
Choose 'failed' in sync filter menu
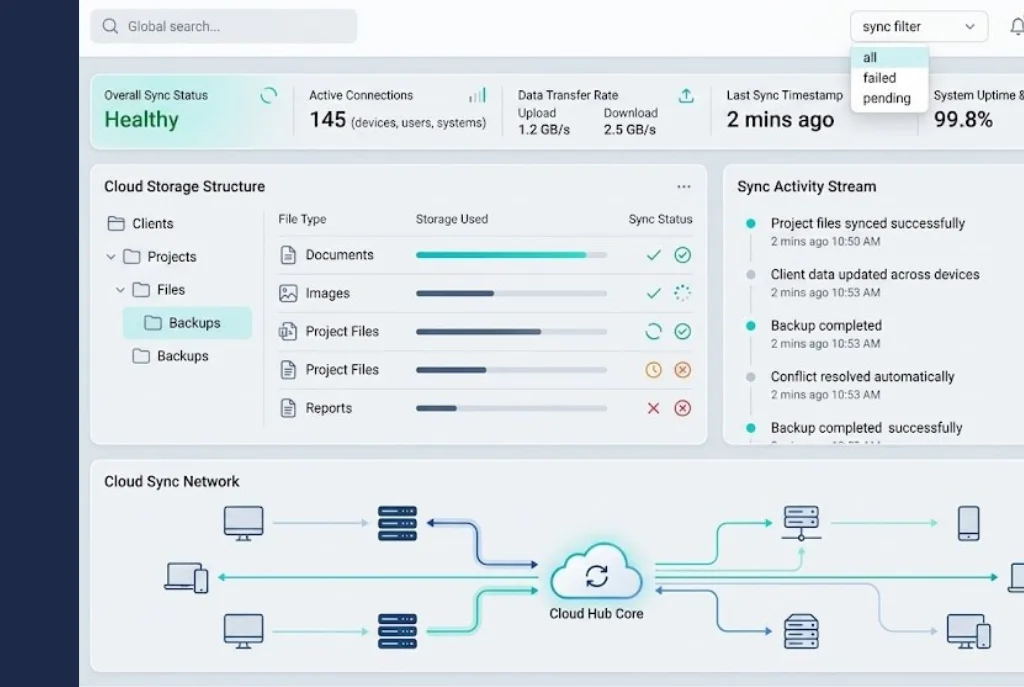pyautogui.click(x=889, y=78)
